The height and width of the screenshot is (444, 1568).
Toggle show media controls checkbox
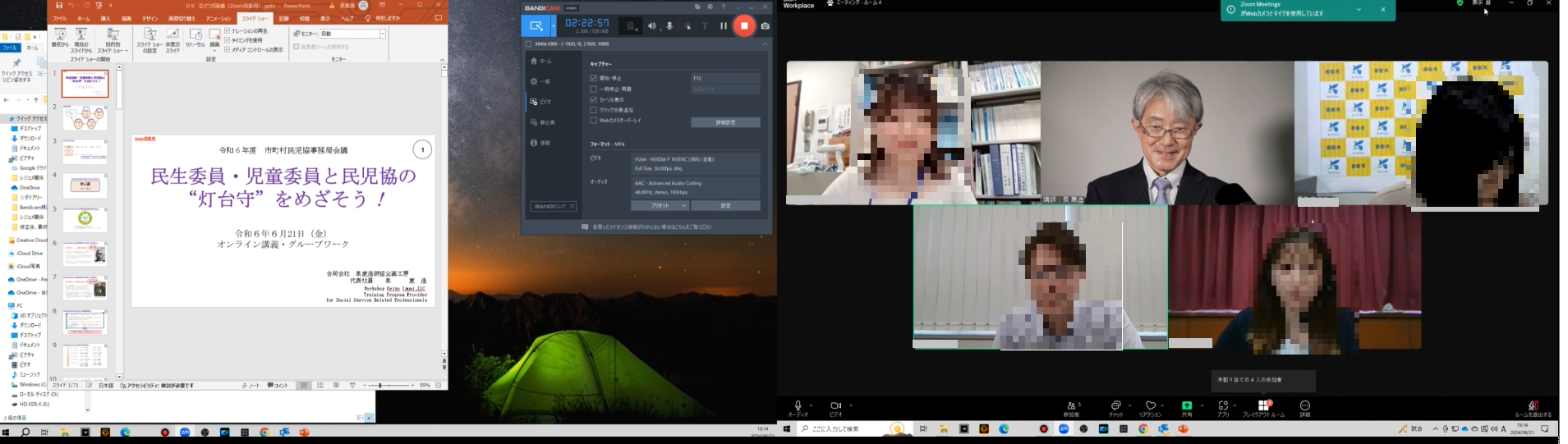[x=228, y=49]
